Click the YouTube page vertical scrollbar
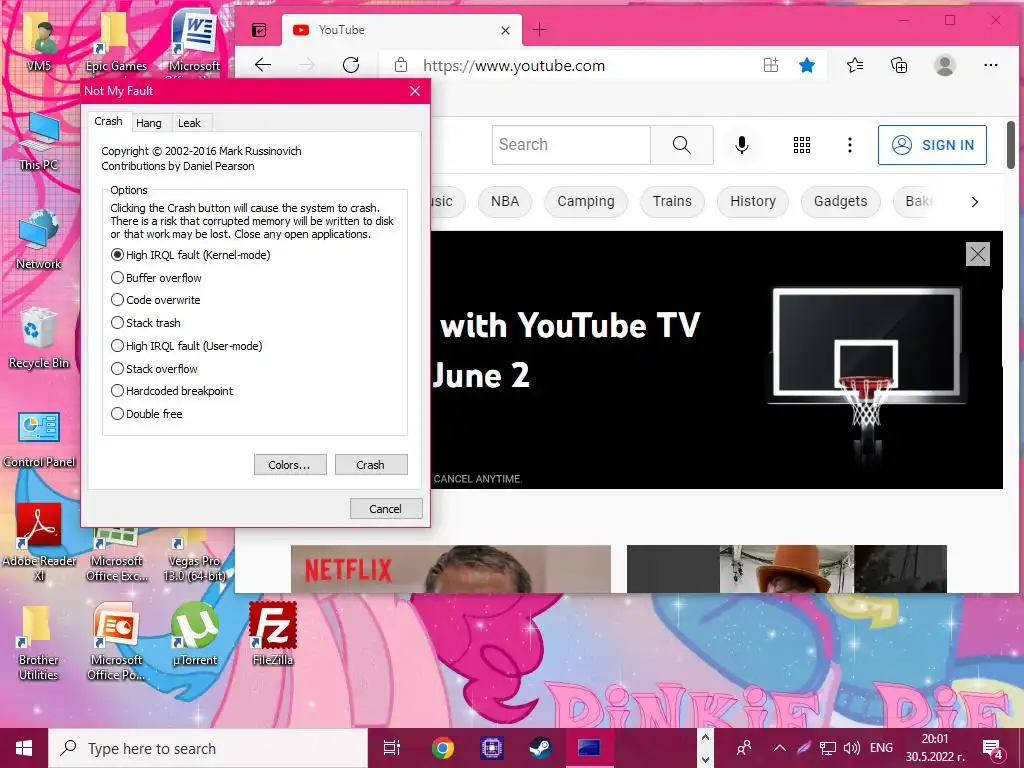The width and height of the screenshot is (1024, 768). tap(1011, 144)
